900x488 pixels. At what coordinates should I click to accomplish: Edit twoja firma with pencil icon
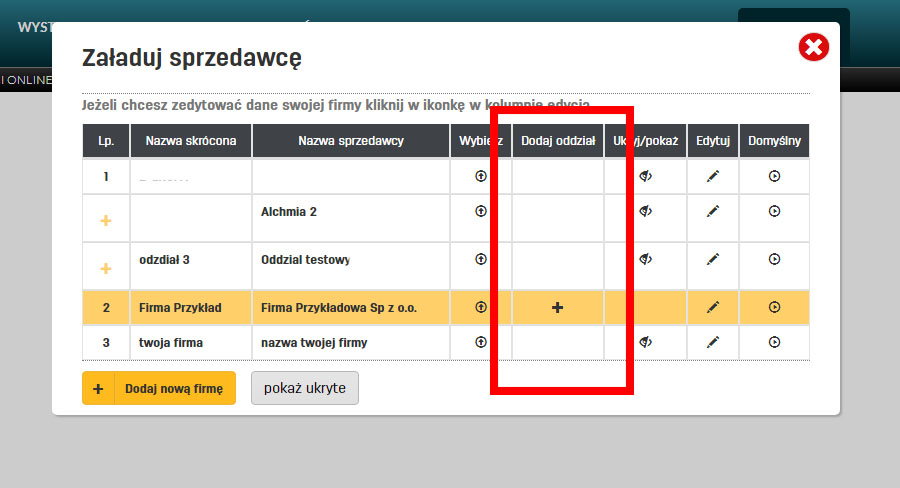point(713,342)
